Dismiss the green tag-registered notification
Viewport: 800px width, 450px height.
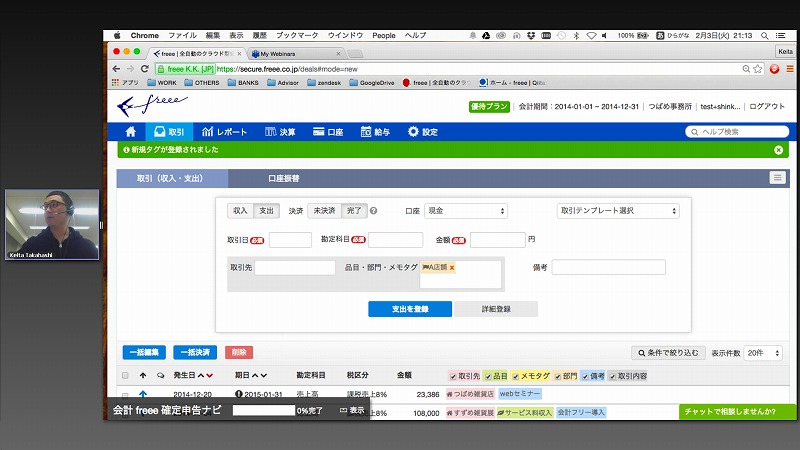click(779, 150)
